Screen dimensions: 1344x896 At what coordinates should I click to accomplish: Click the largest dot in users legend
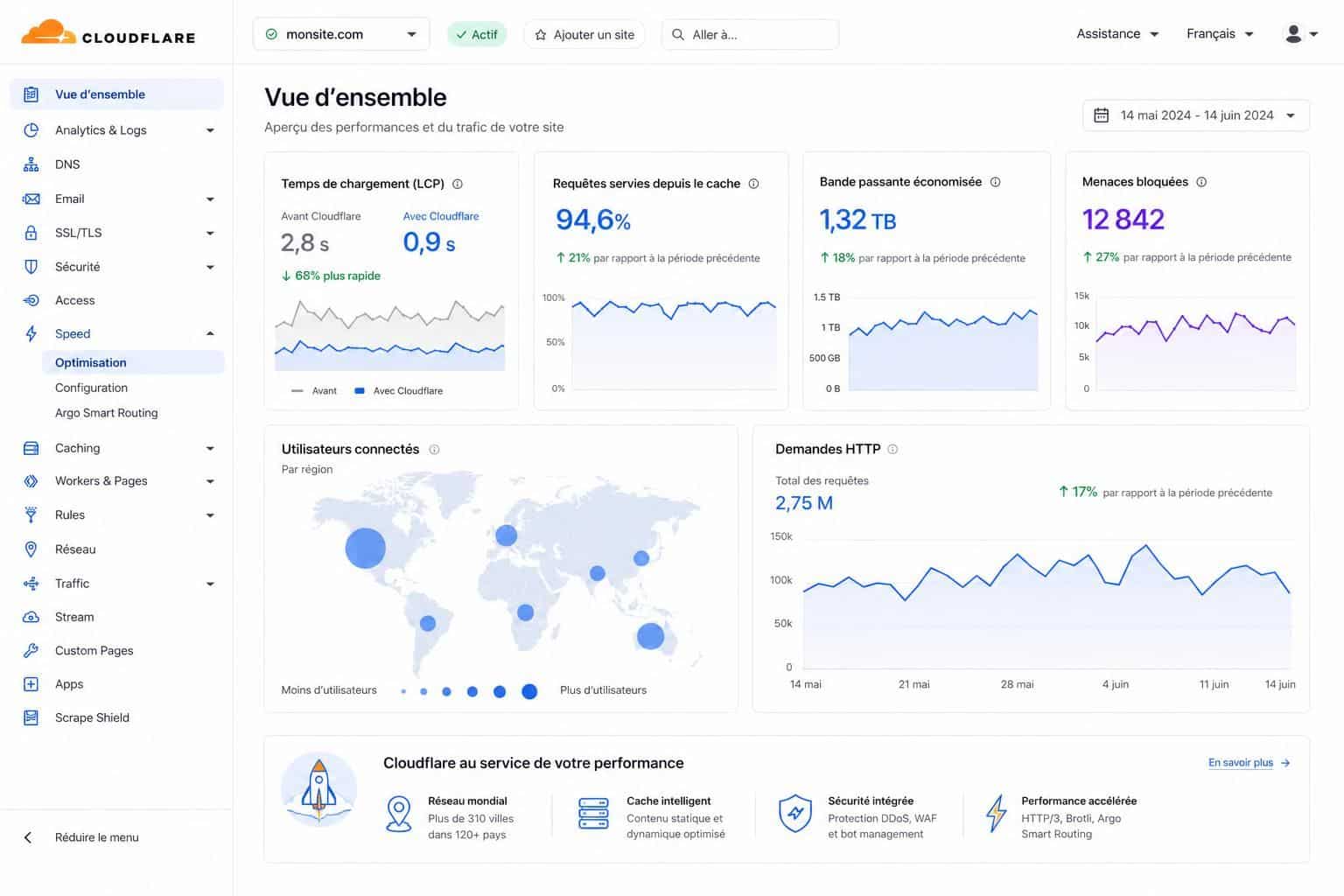[529, 691]
